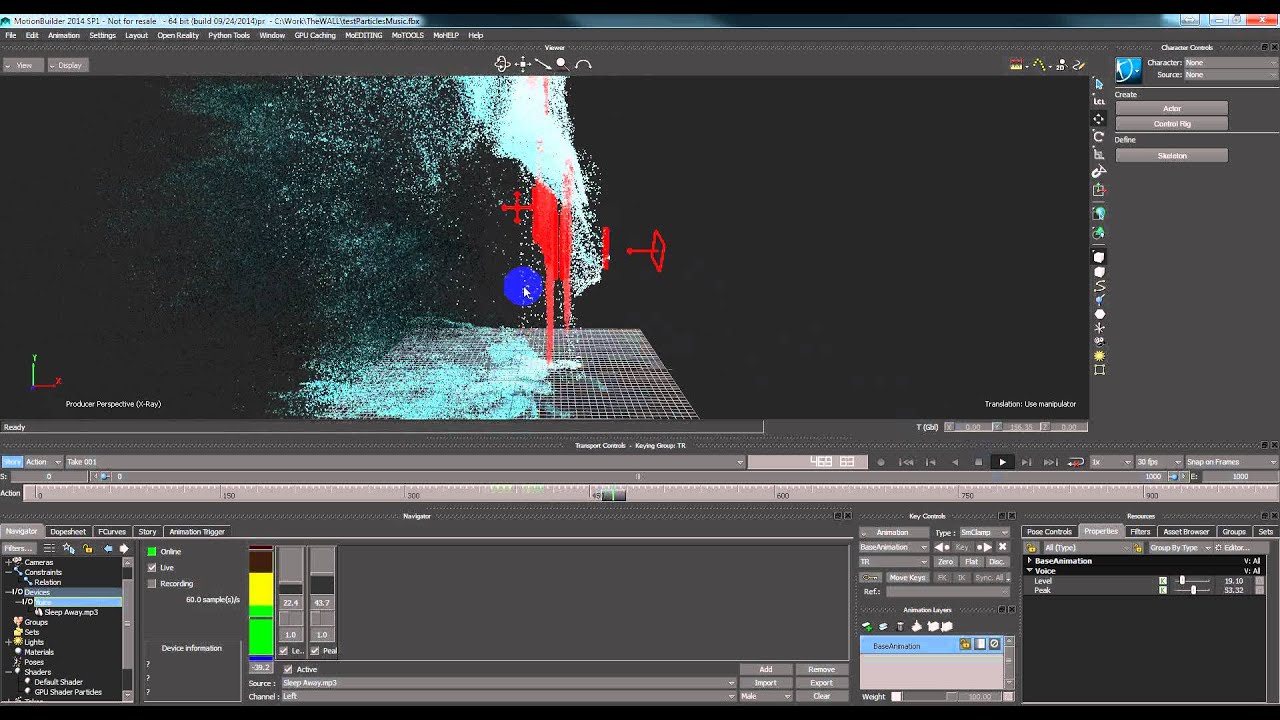Activate the rotate manipulator tool
This screenshot has width=1280, height=720.
pos(1099,137)
